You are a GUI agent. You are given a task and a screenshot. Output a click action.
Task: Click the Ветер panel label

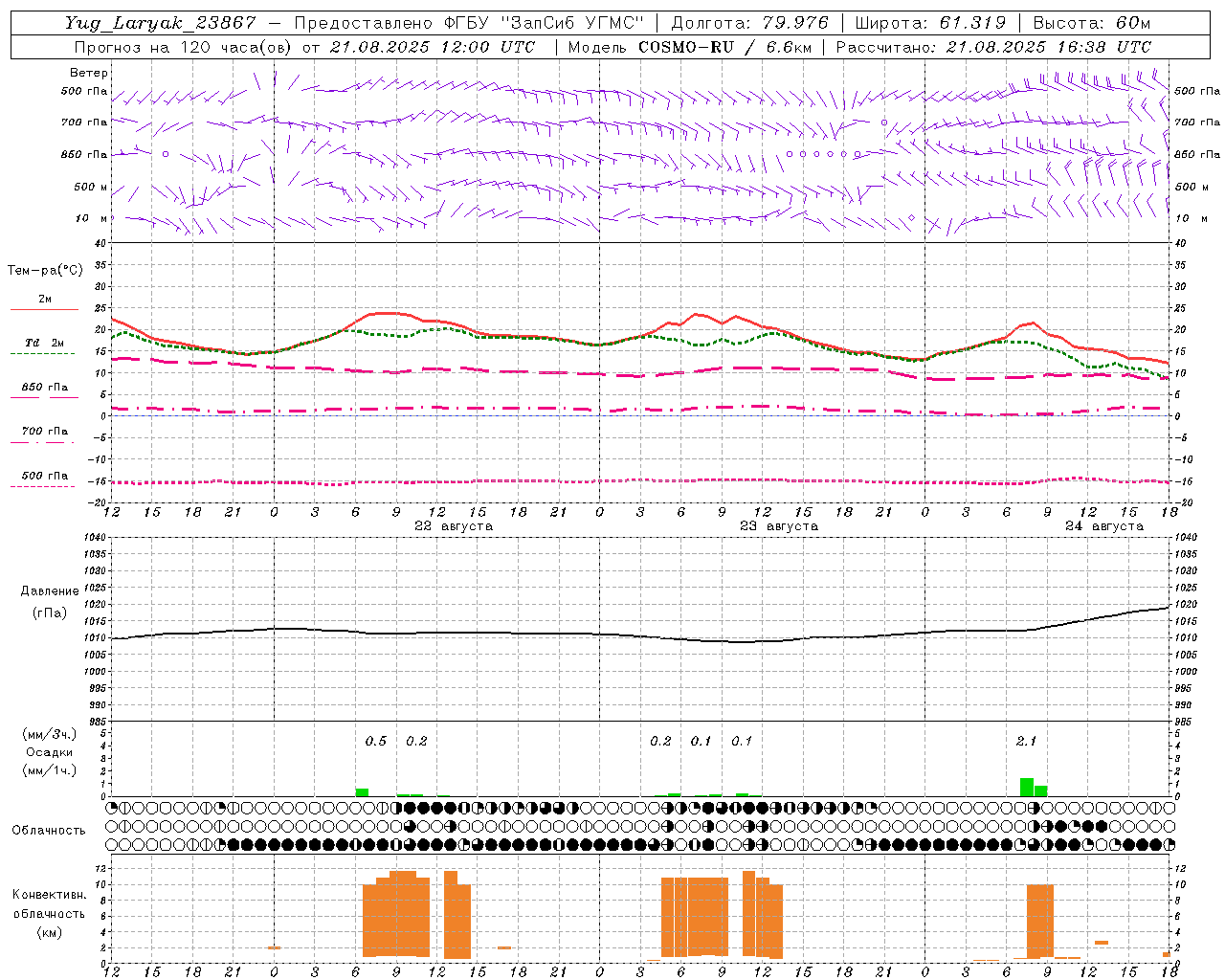pos(89,73)
